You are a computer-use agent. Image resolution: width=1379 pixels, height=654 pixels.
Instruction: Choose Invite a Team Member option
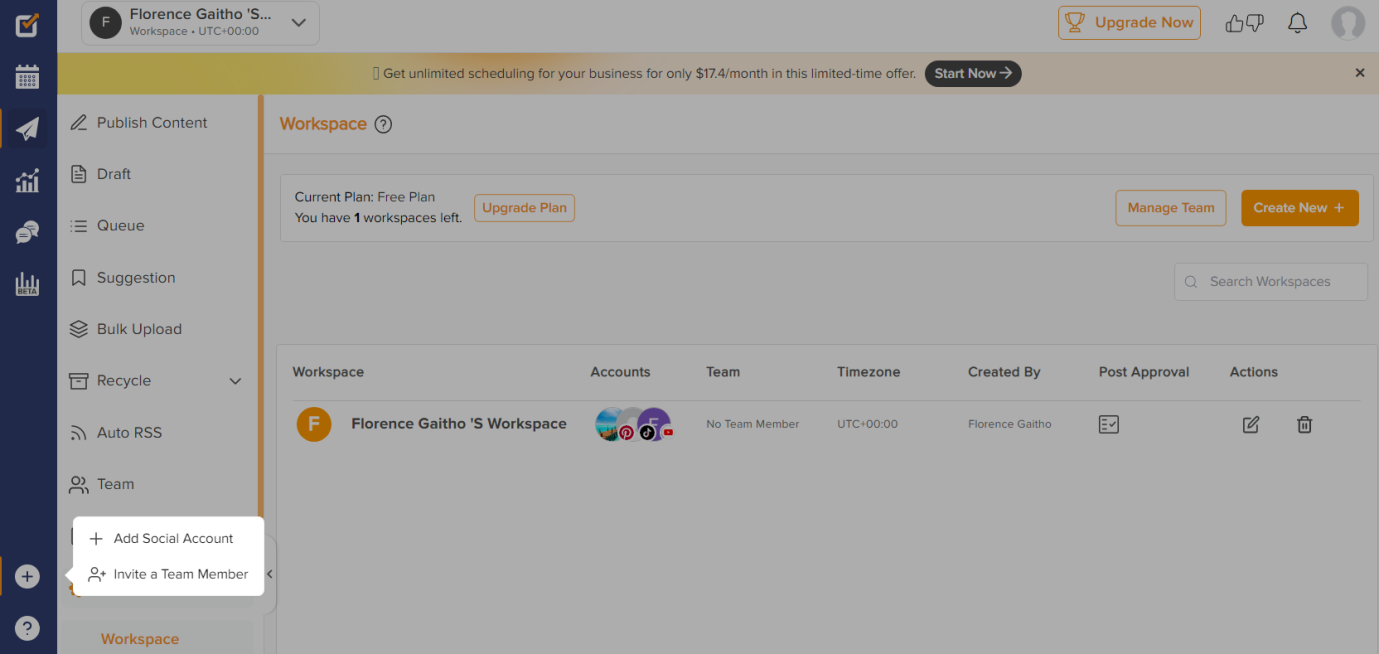[180, 574]
